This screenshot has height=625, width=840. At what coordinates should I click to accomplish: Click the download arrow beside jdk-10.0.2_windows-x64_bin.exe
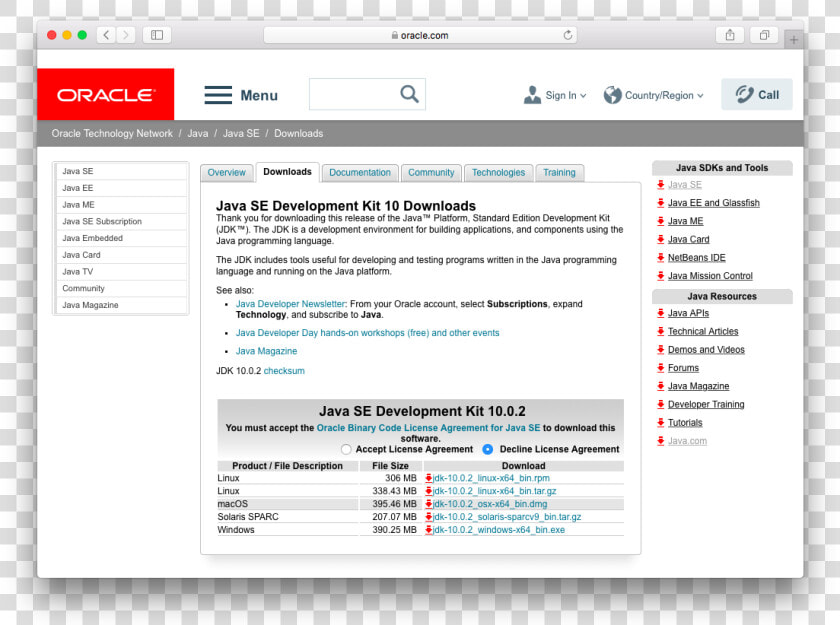click(x=429, y=530)
